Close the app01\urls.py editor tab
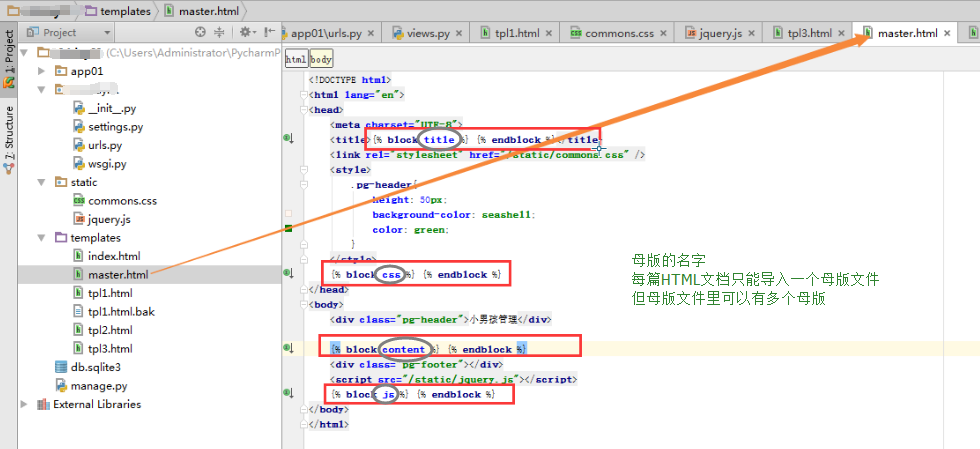The height and width of the screenshot is (449, 980). [371, 34]
